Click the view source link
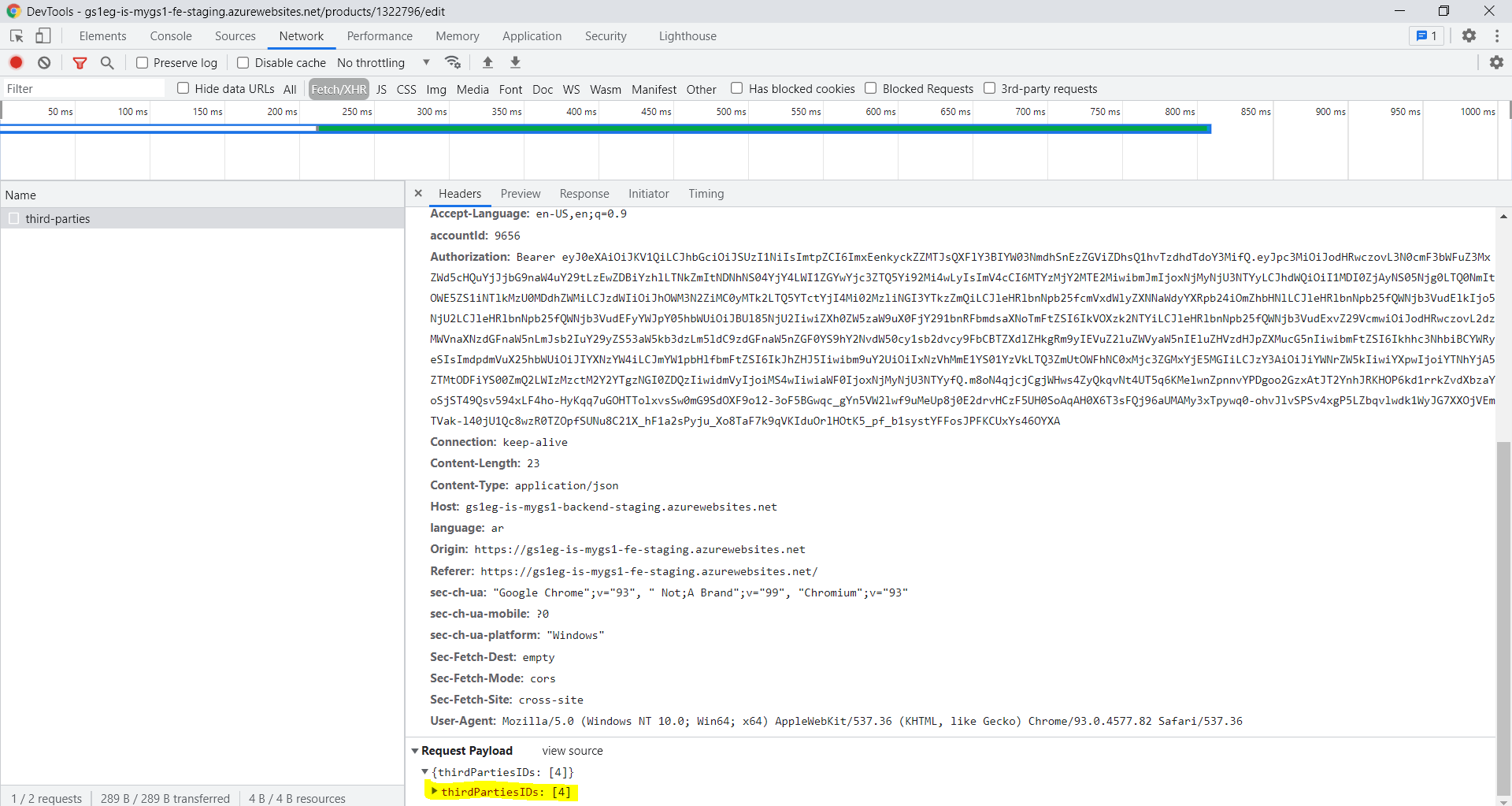Image resolution: width=1512 pixels, height=806 pixels. click(572, 751)
